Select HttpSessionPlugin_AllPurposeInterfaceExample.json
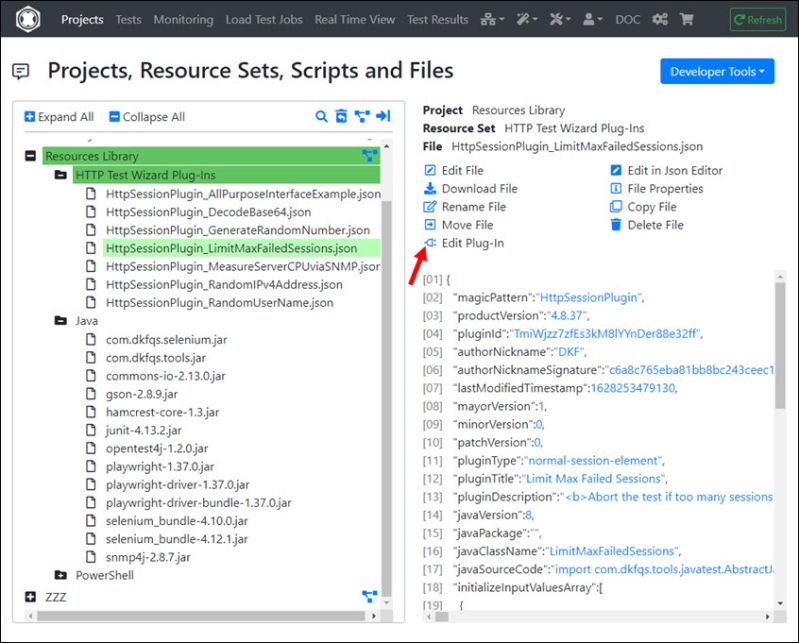799x643 pixels. click(243, 194)
